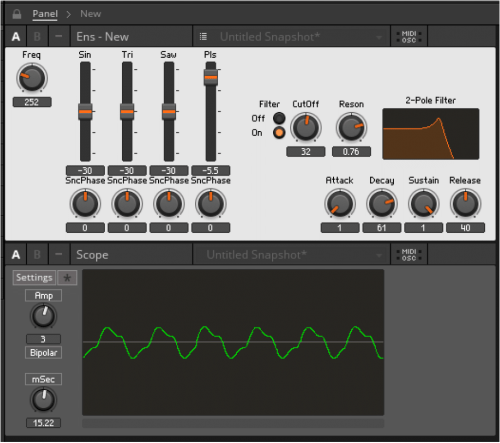Expand the Ens - New Untitled Snapshot dropdown
The width and height of the screenshot is (500, 443).
pyautogui.click(x=379, y=37)
